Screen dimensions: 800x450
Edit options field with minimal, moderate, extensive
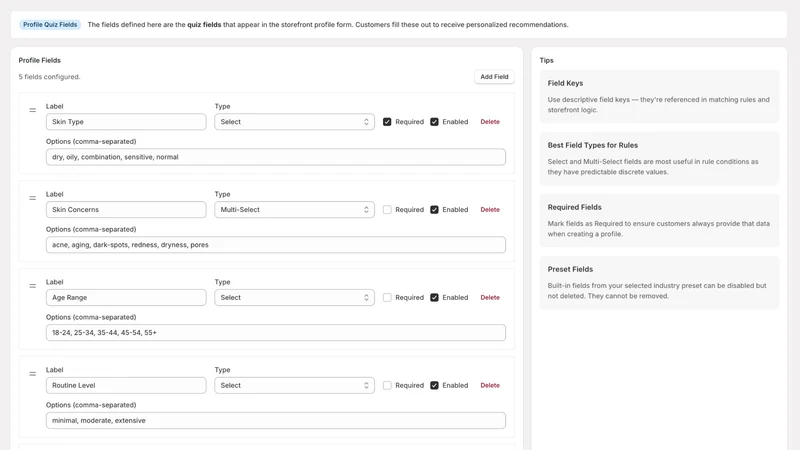[x=276, y=420]
